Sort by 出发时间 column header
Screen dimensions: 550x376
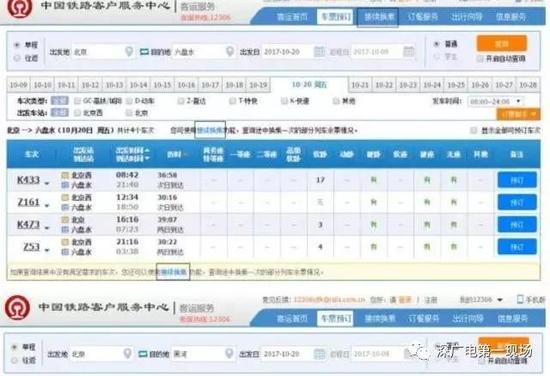tap(132, 150)
